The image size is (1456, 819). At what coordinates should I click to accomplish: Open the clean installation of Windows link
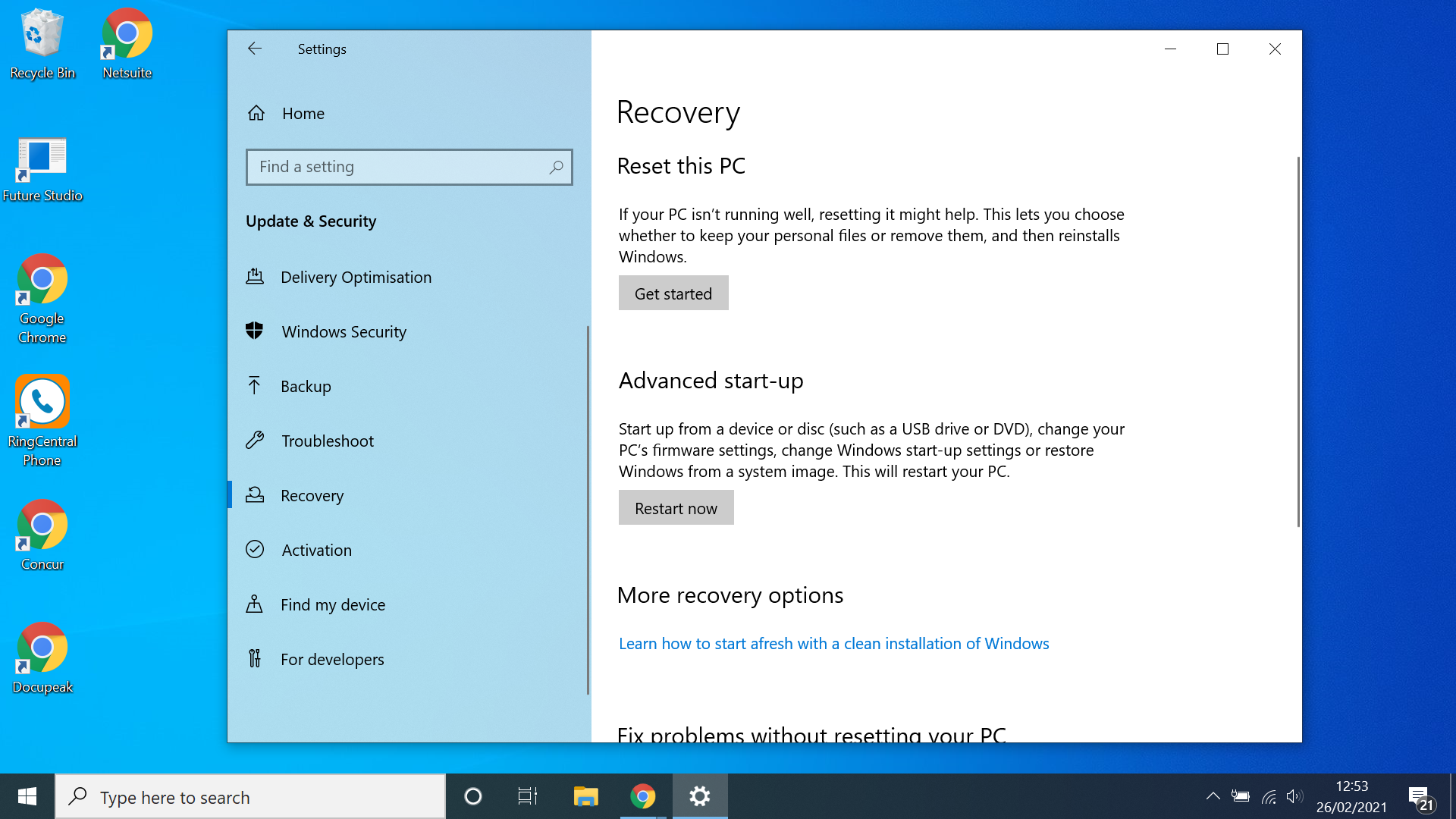point(833,643)
